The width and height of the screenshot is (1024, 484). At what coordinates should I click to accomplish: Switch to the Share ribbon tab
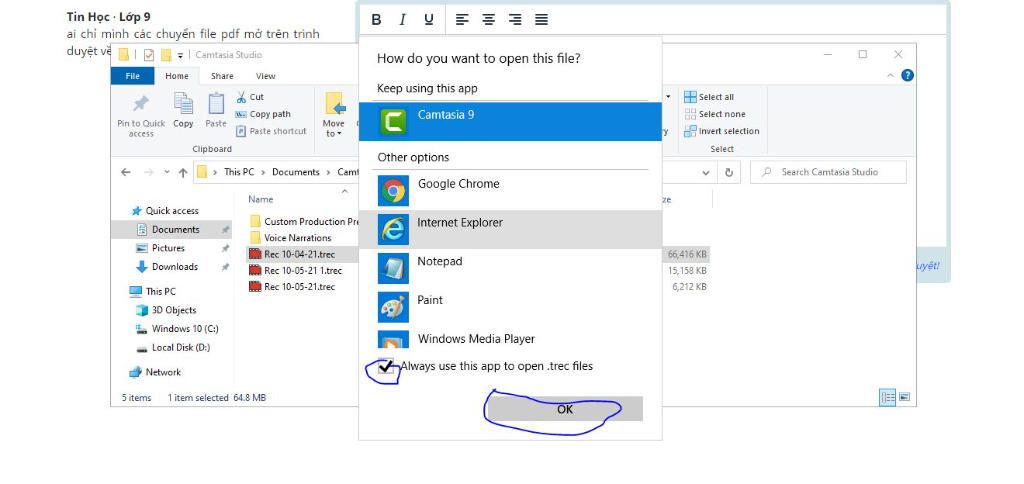(x=222, y=76)
